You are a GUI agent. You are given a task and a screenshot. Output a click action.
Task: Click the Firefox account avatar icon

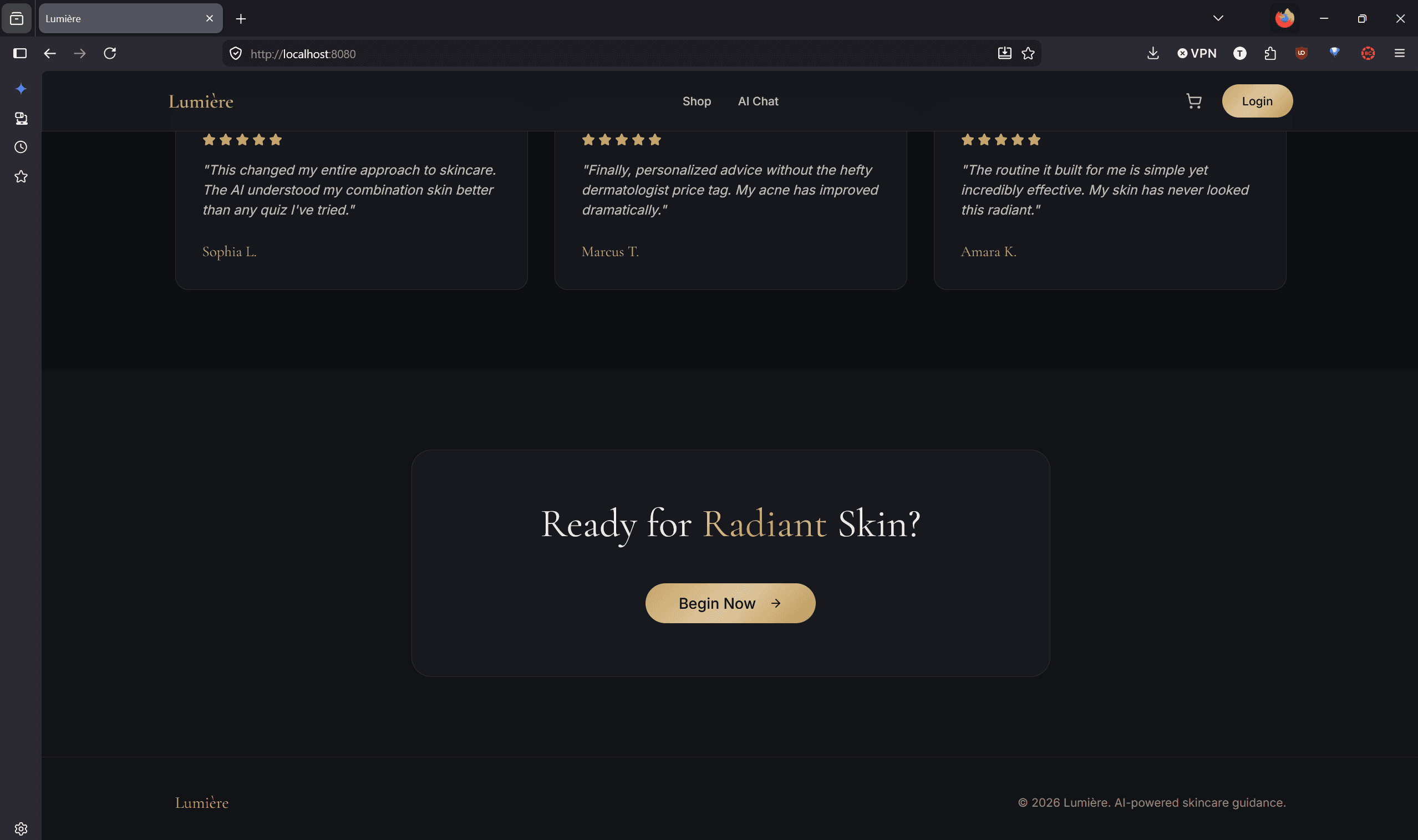[x=1284, y=19]
